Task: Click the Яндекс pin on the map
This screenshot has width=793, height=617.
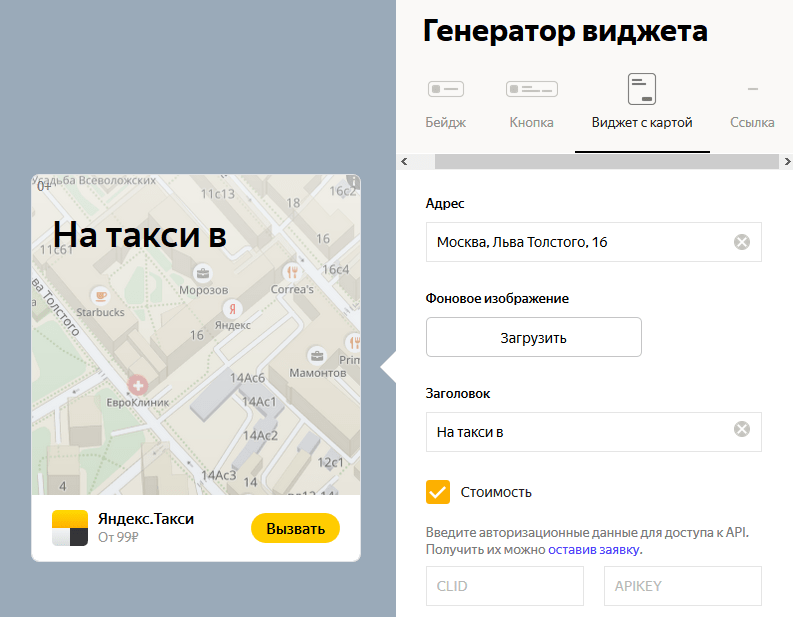Action: (x=232, y=308)
